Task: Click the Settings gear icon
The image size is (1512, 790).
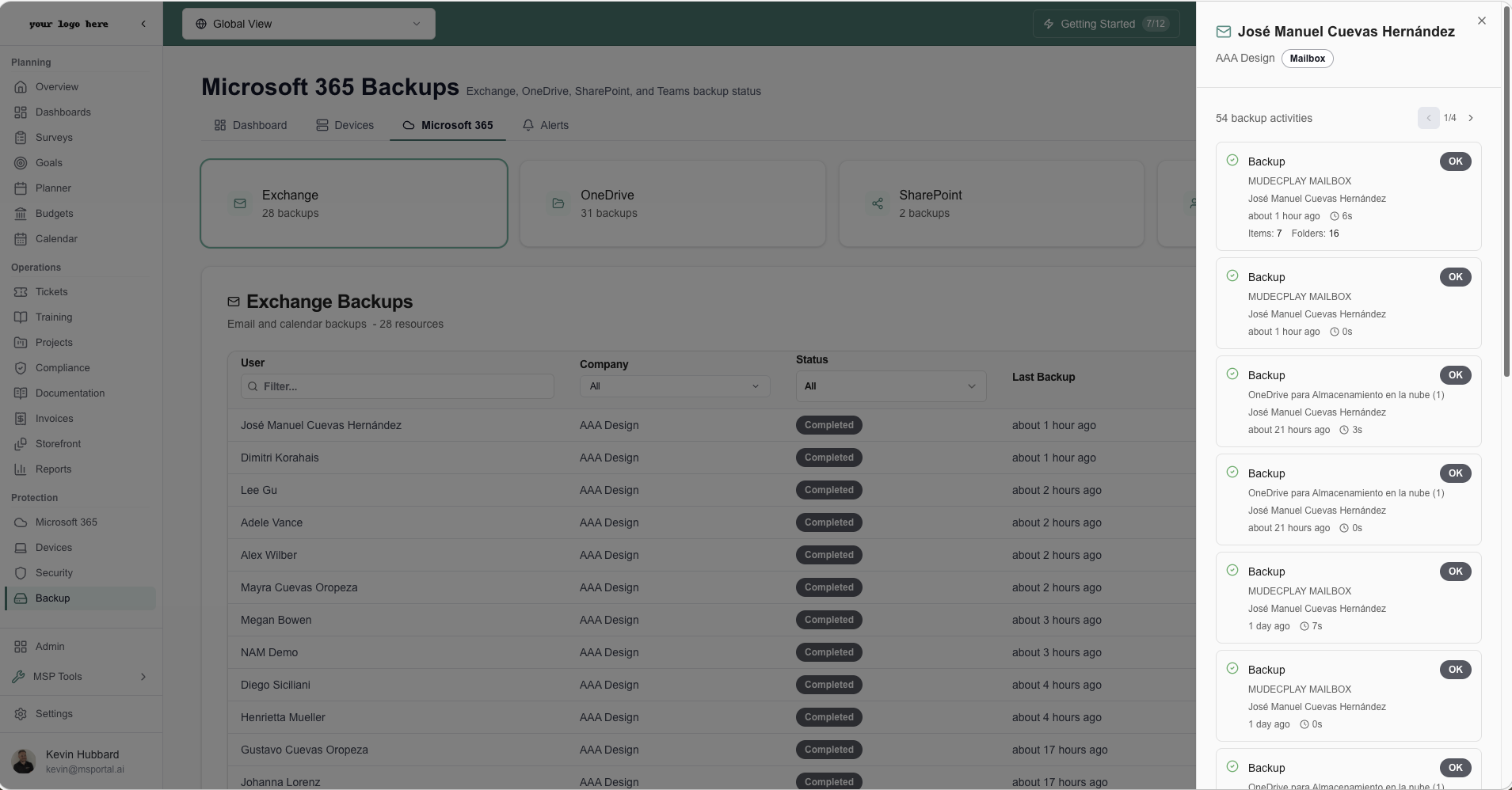Action: (21, 714)
